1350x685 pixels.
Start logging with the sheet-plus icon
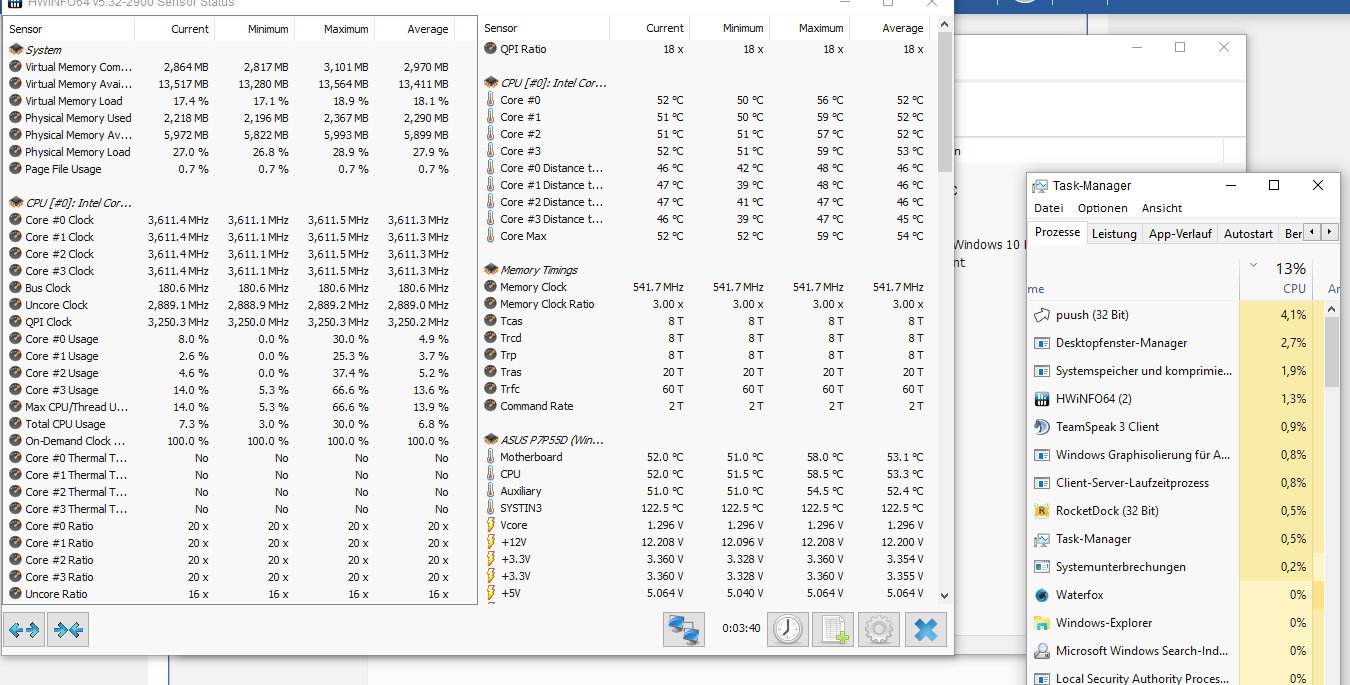tap(833, 630)
